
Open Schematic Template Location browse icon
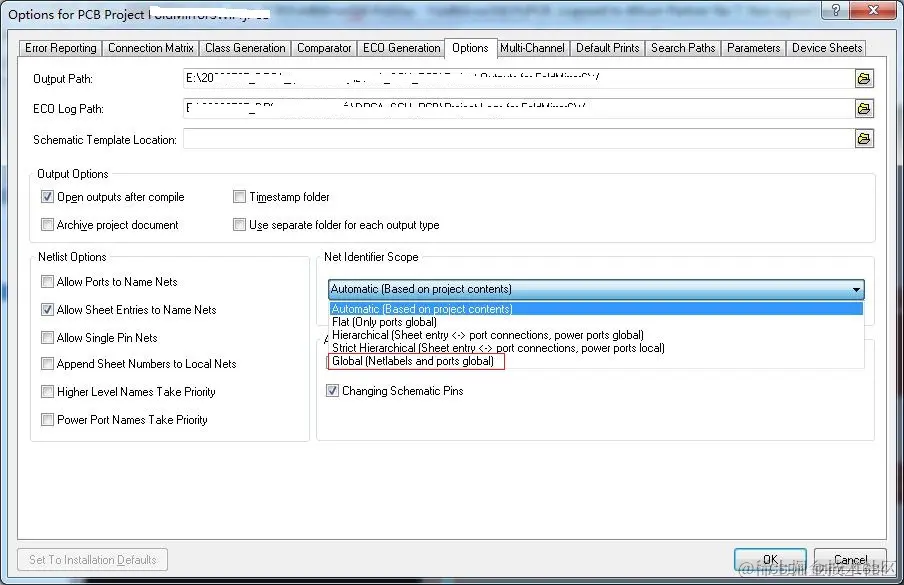864,138
